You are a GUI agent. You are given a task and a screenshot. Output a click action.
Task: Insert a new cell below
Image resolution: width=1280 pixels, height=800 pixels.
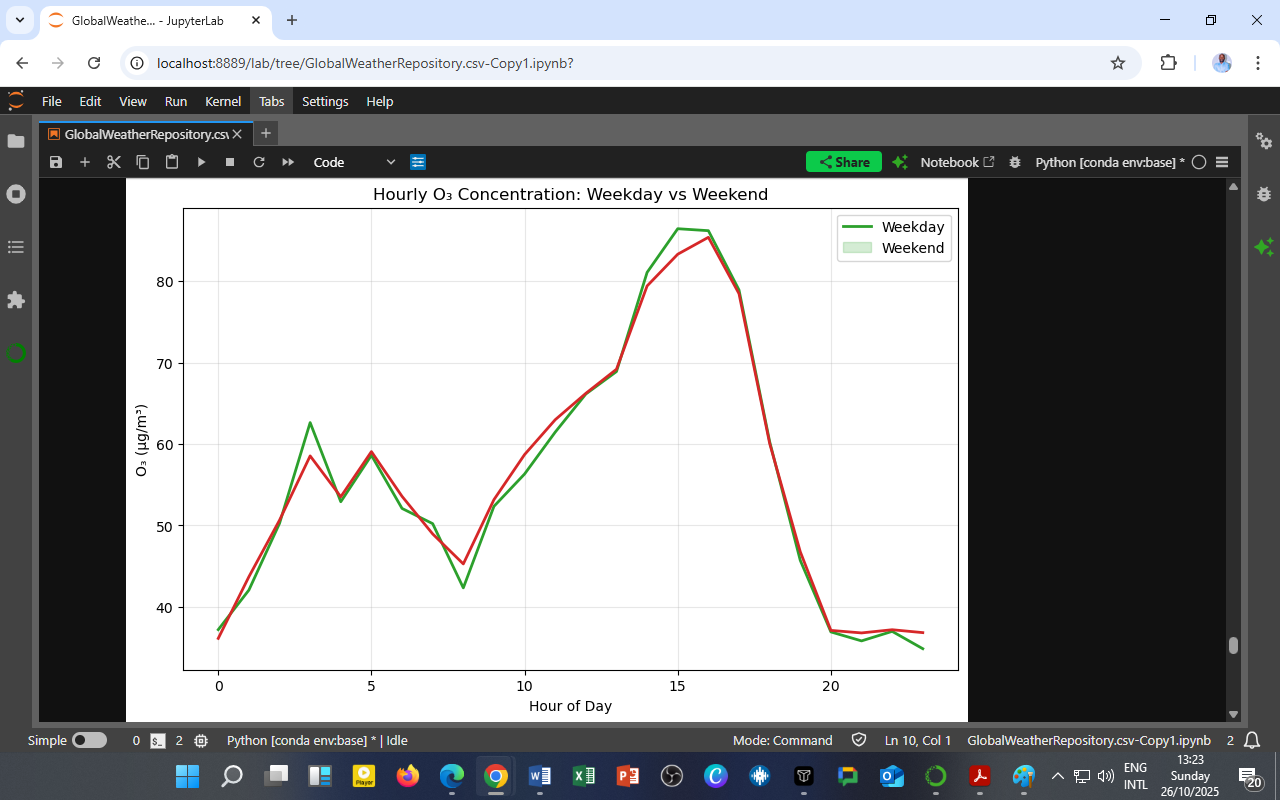pyautogui.click(x=85, y=162)
